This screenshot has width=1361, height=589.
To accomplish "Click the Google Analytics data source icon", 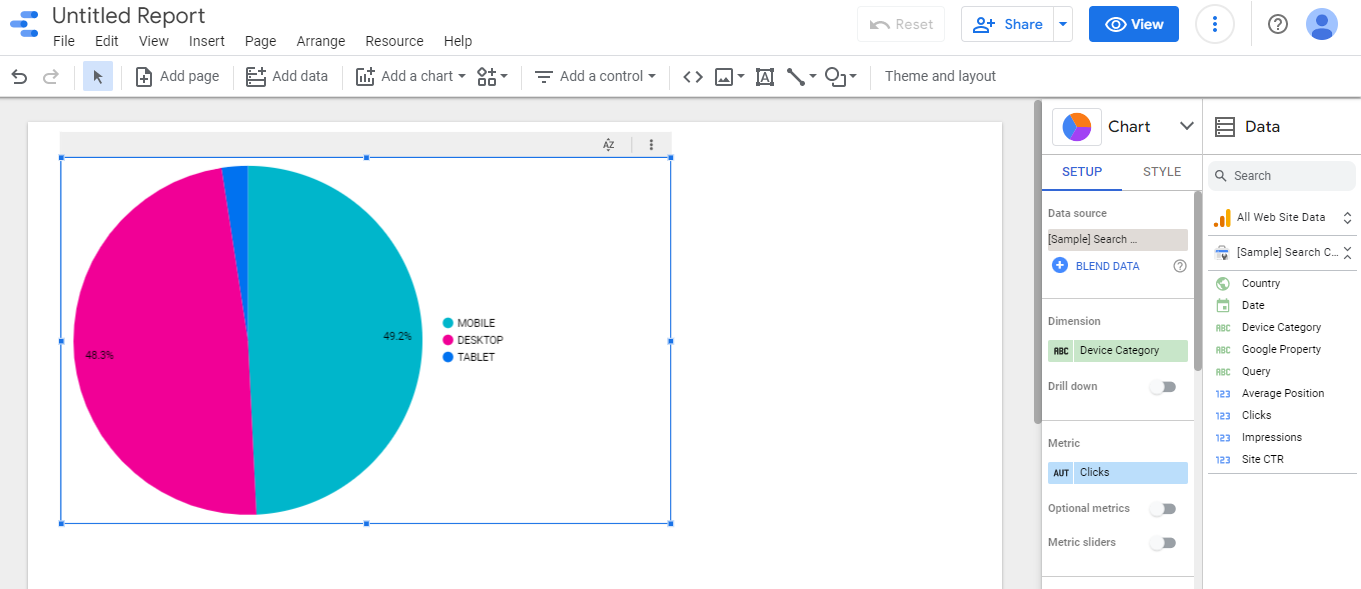I will [x=1223, y=218].
